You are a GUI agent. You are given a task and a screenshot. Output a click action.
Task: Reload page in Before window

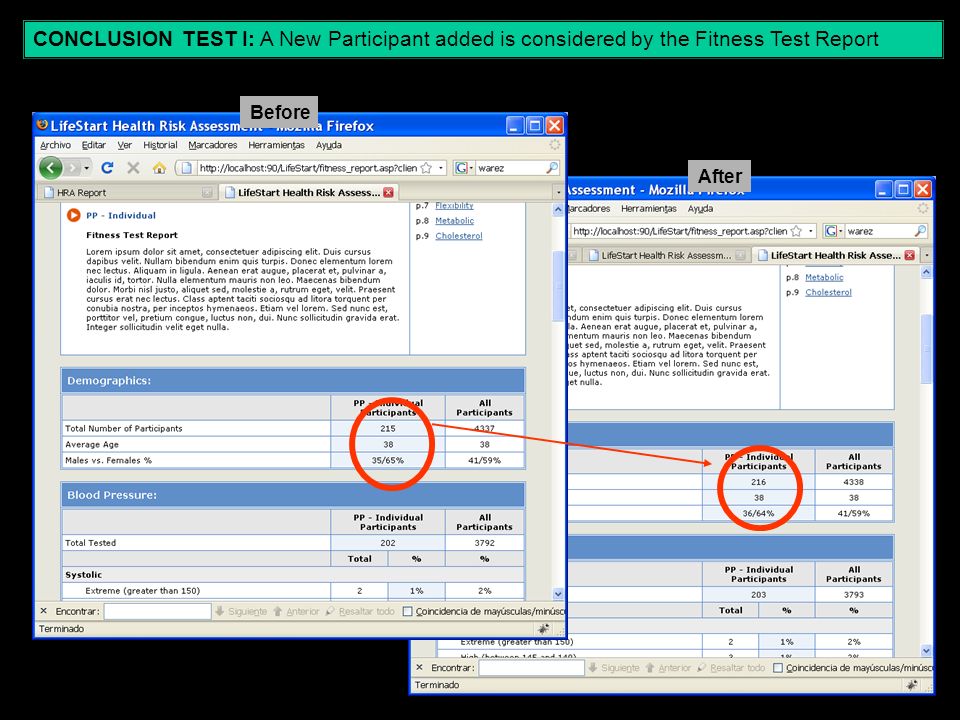pyautogui.click(x=107, y=168)
